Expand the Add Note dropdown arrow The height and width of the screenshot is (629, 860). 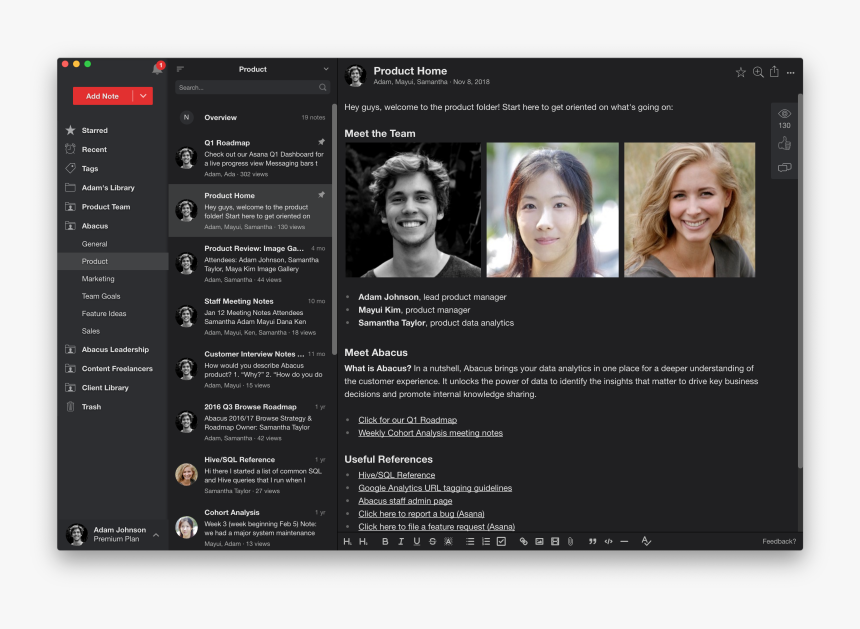point(143,96)
